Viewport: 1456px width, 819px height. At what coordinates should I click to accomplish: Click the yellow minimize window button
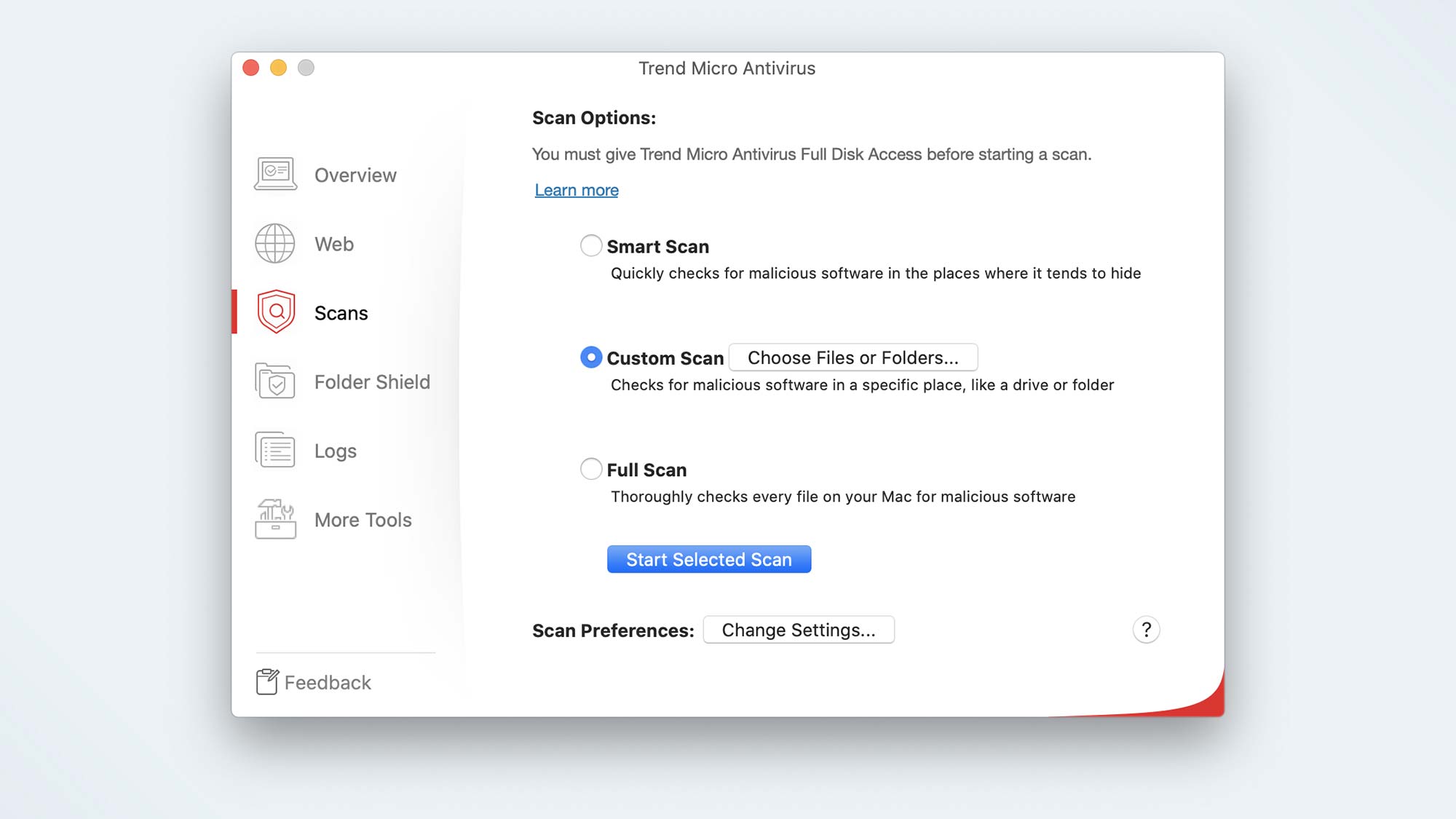[279, 67]
